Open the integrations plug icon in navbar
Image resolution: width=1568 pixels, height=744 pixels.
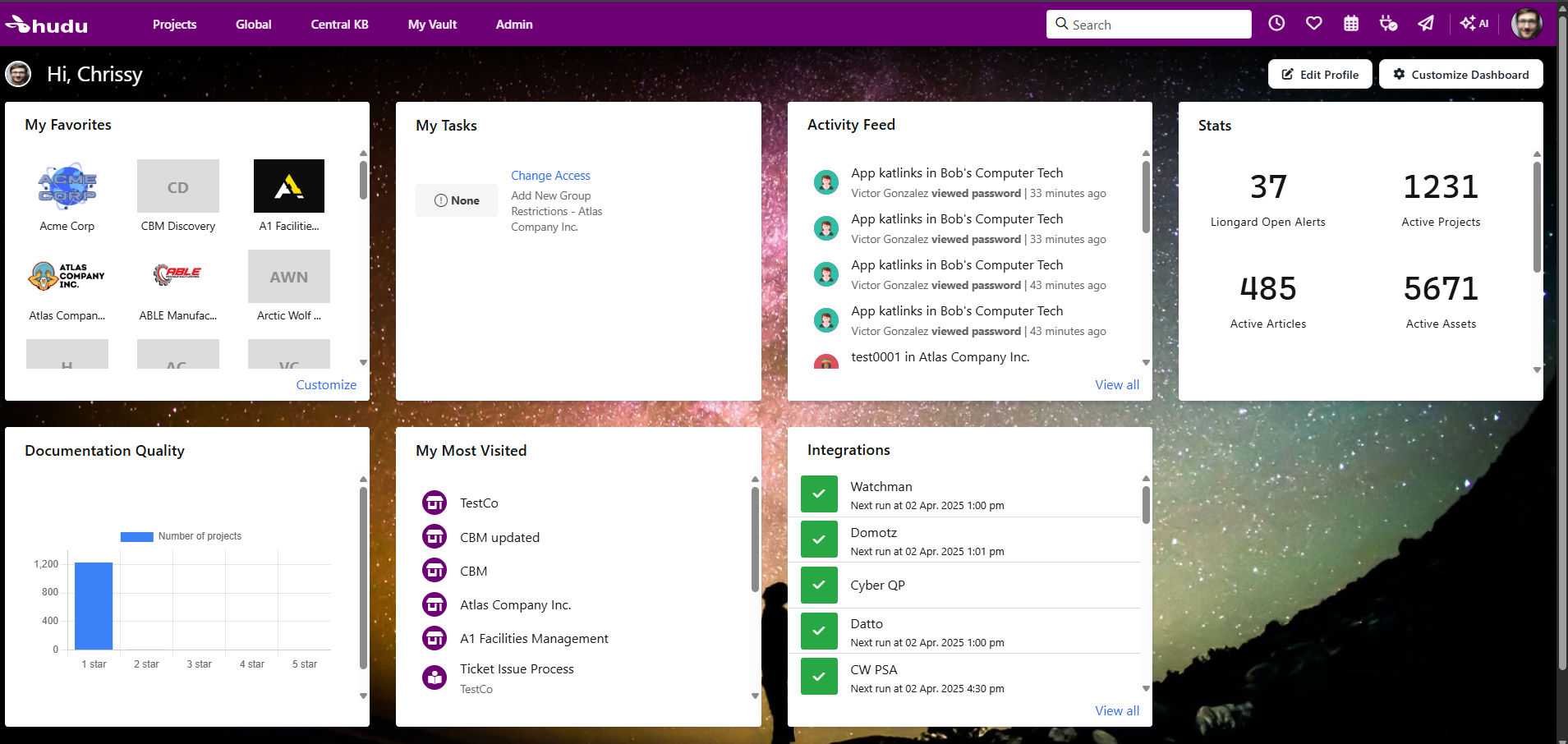(1388, 24)
